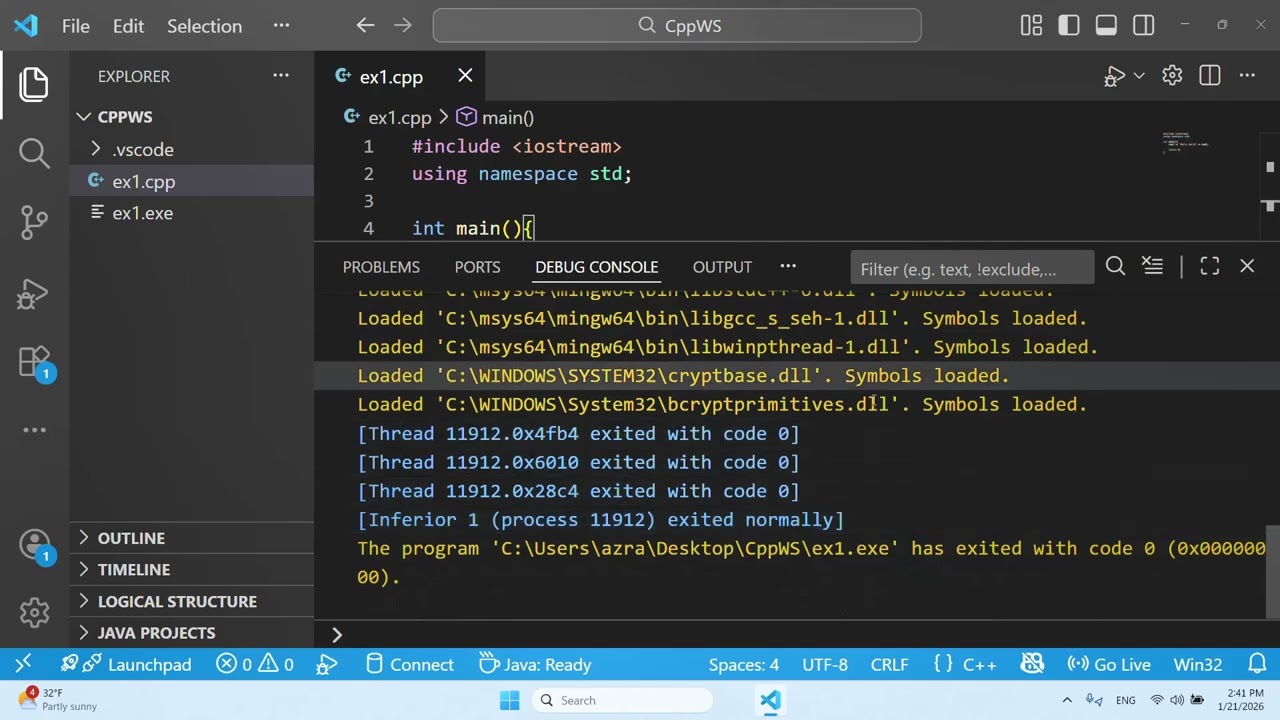
Task: Click the debug console filter field
Action: (x=972, y=268)
